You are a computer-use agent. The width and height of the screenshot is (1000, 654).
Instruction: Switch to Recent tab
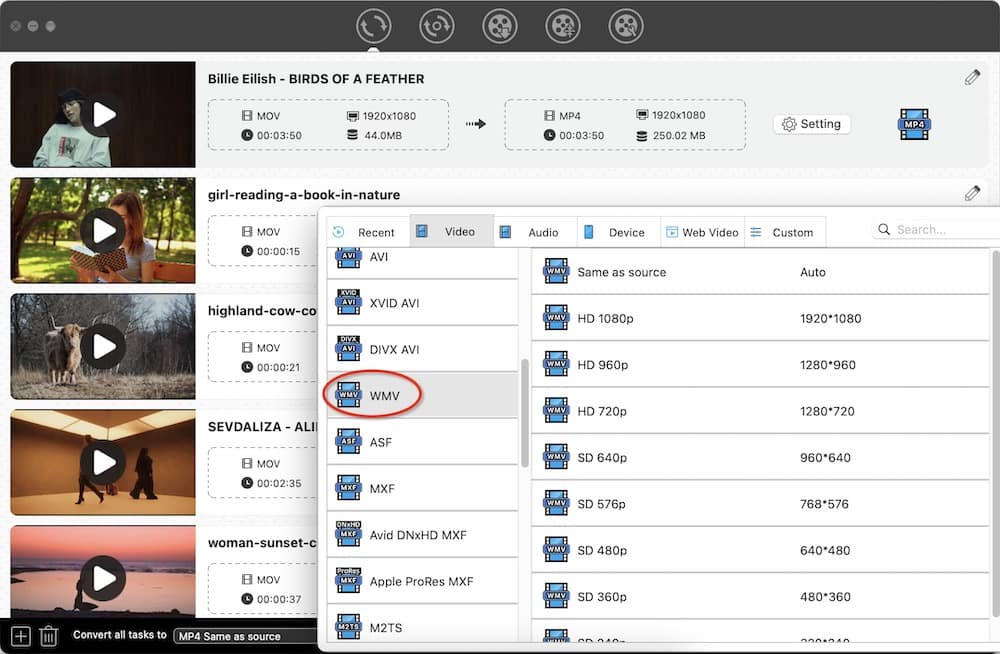pyautogui.click(x=368, y=232)
